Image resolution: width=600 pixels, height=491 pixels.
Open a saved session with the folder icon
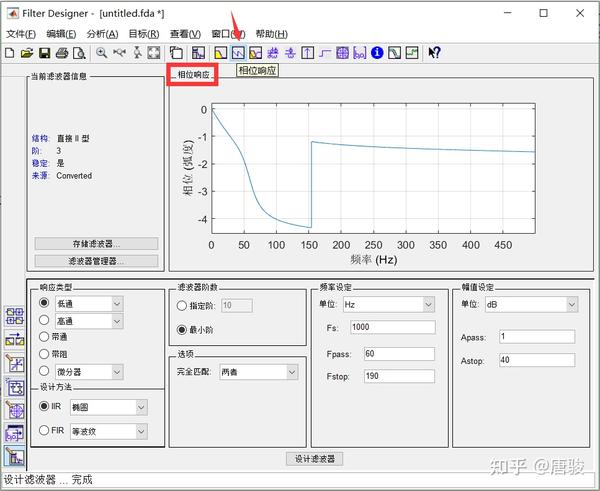(x=27, y=53)
